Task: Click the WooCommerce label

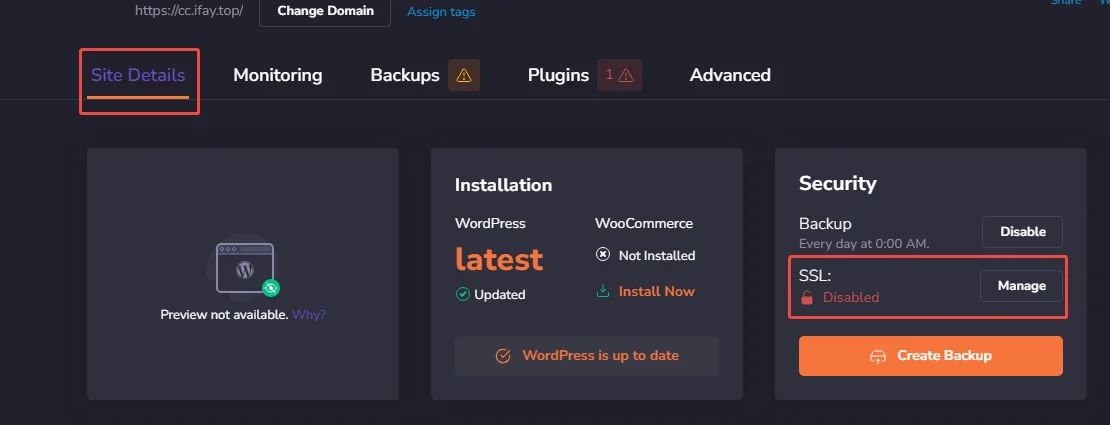Action: coord(643,224)
